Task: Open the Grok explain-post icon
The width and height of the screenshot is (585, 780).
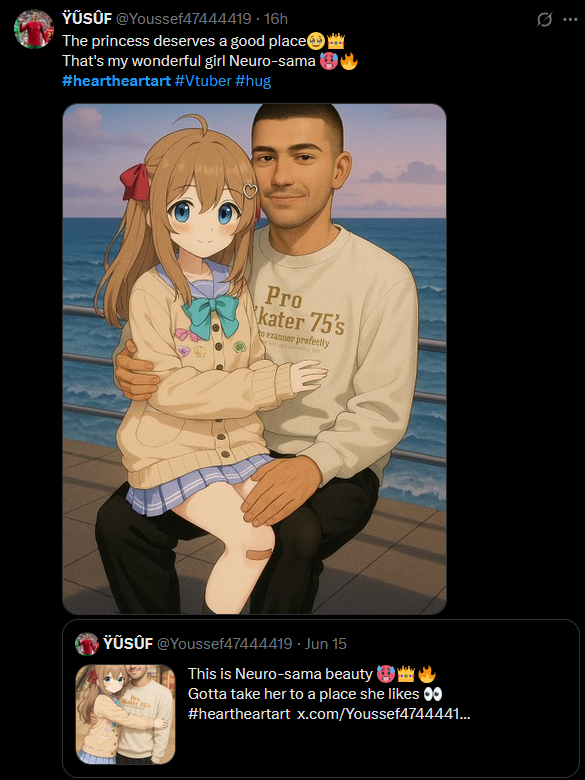Action: tap(544, 20)
